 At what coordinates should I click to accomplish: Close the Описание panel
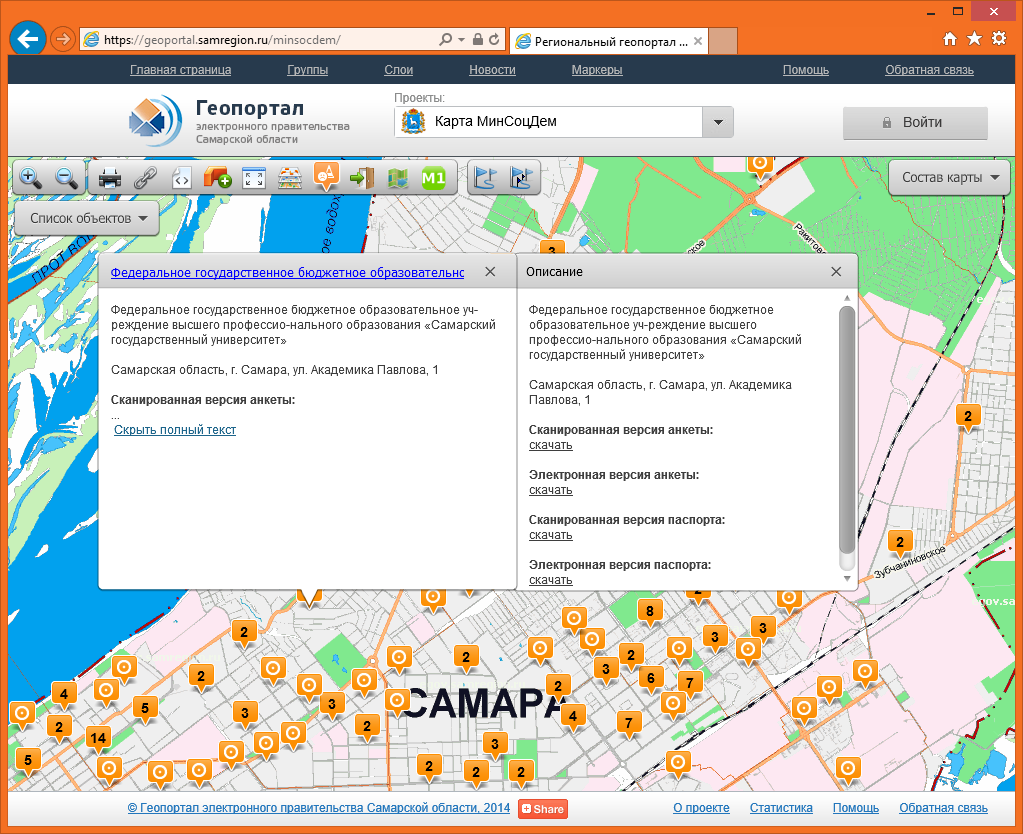[836, 271]
